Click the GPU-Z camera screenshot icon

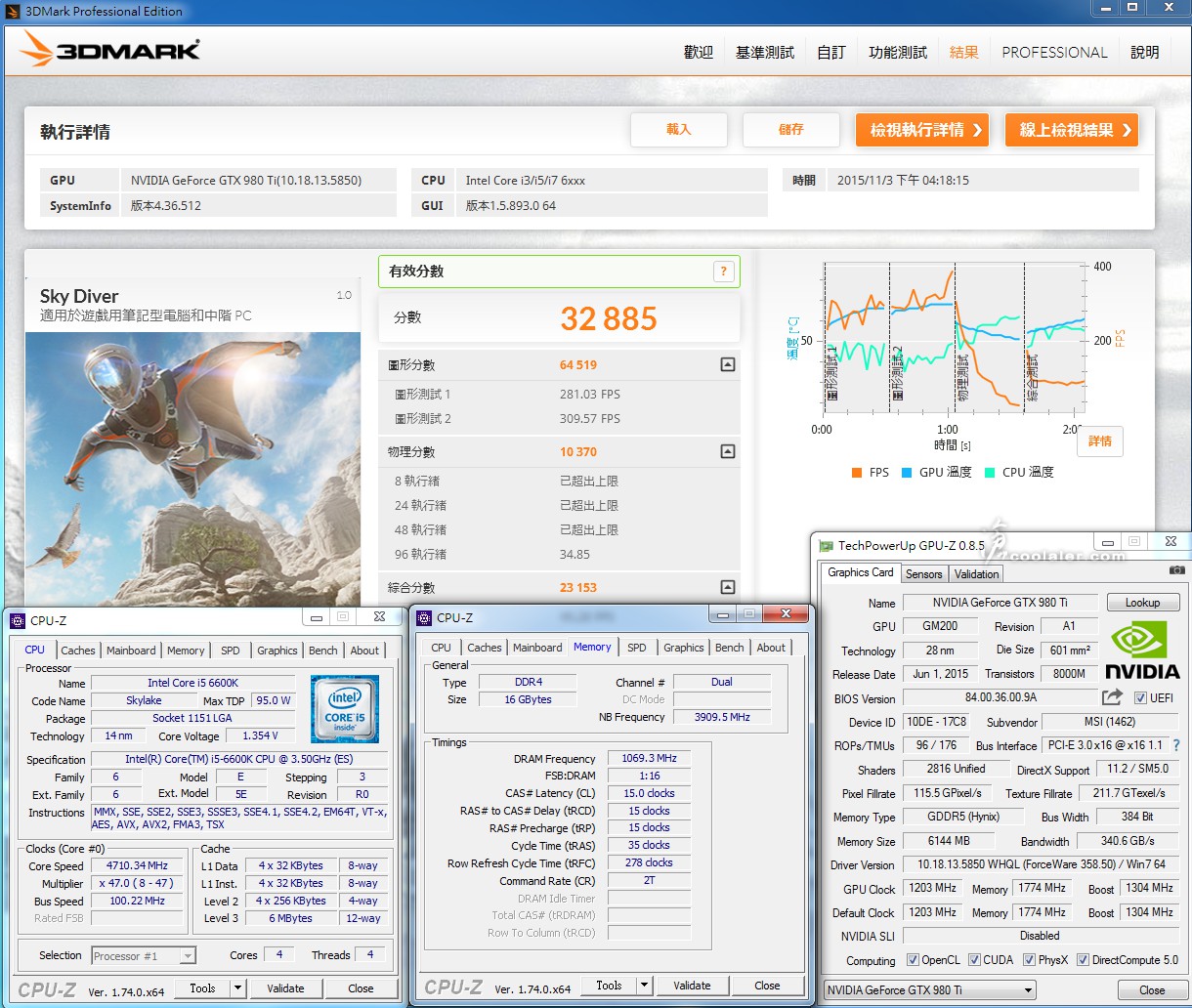coord(1176,569)
